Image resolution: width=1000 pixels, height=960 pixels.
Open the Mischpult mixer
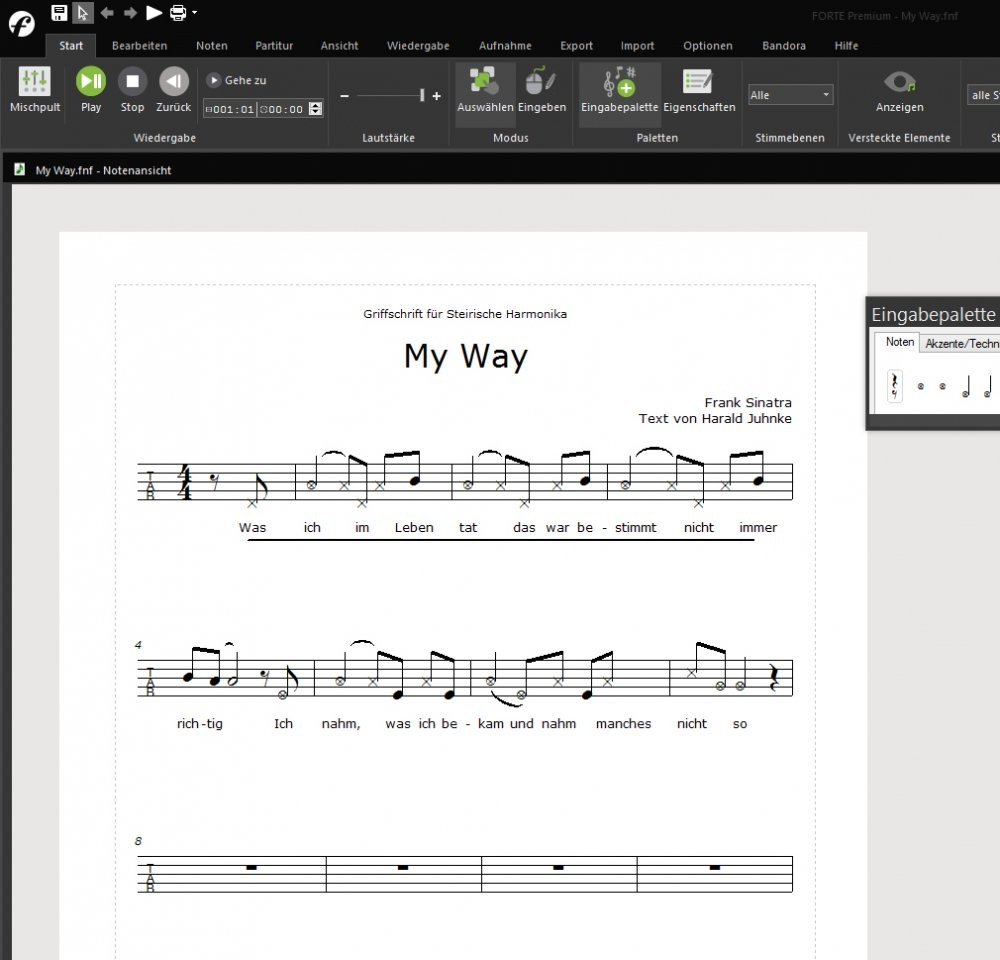35,90
